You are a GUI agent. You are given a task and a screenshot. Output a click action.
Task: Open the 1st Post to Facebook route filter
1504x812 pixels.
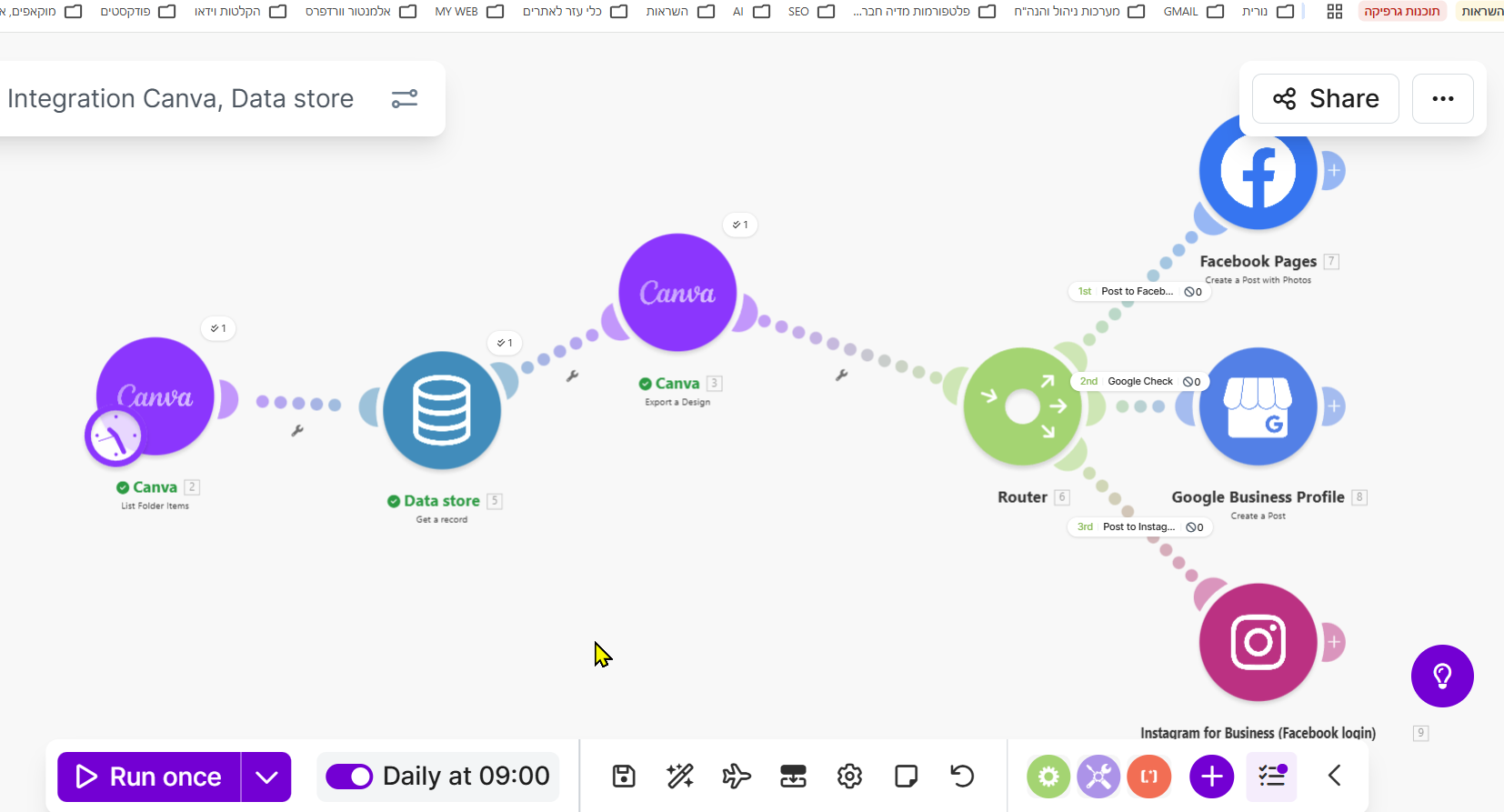pos(1140,292)
